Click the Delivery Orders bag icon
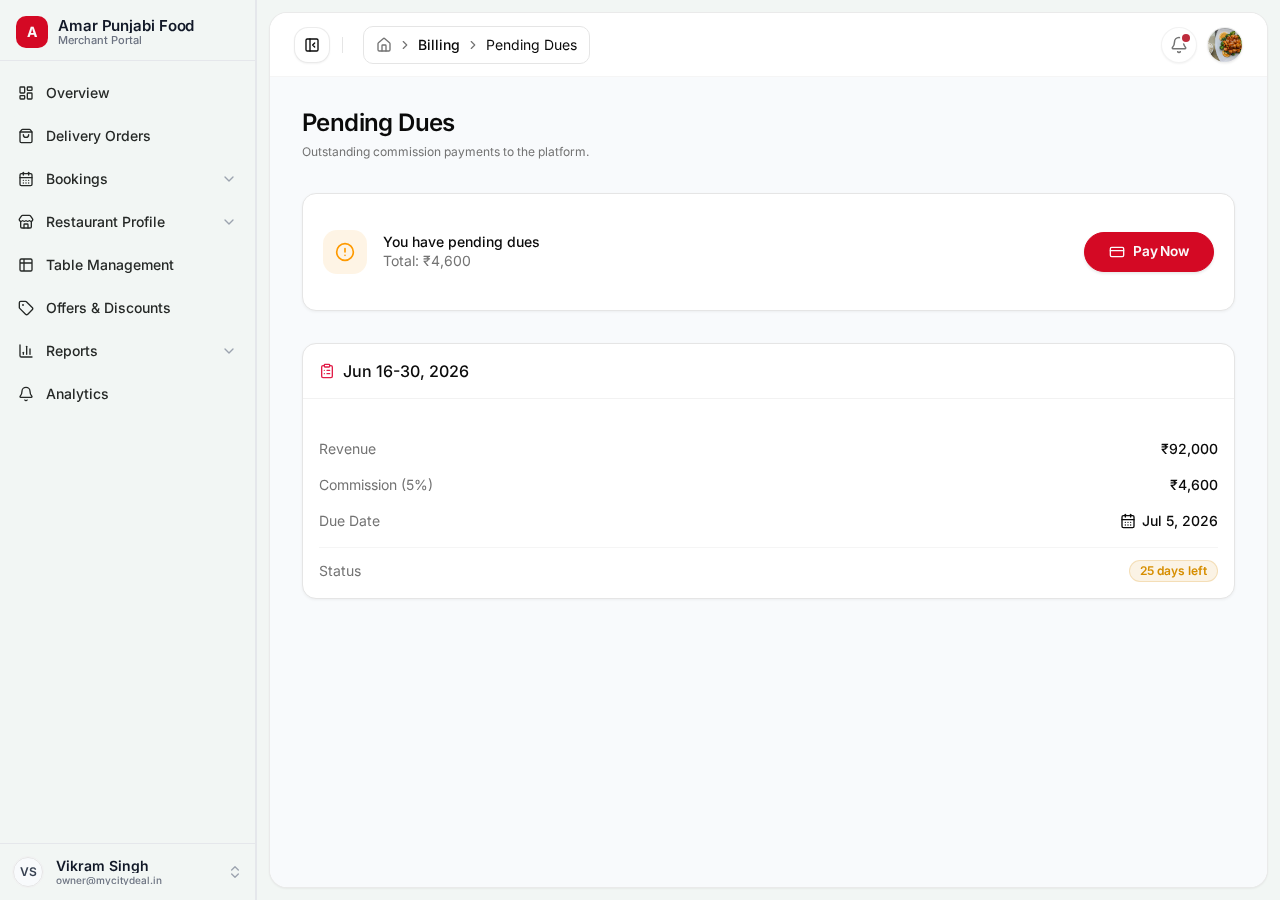The image size is (1280, 900). point(26,136)
